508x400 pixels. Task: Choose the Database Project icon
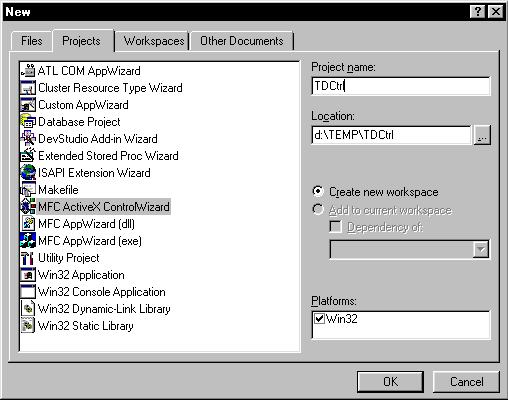(x=28, y=121)
